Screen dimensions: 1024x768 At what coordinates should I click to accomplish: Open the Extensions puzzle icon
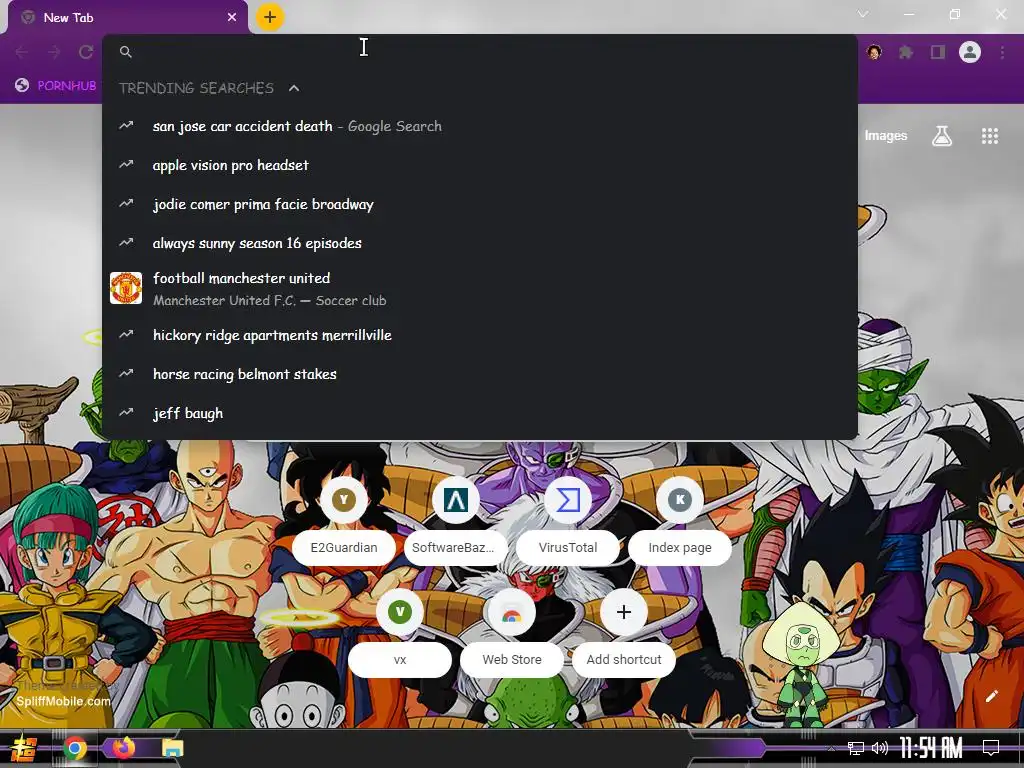point(906,52)
